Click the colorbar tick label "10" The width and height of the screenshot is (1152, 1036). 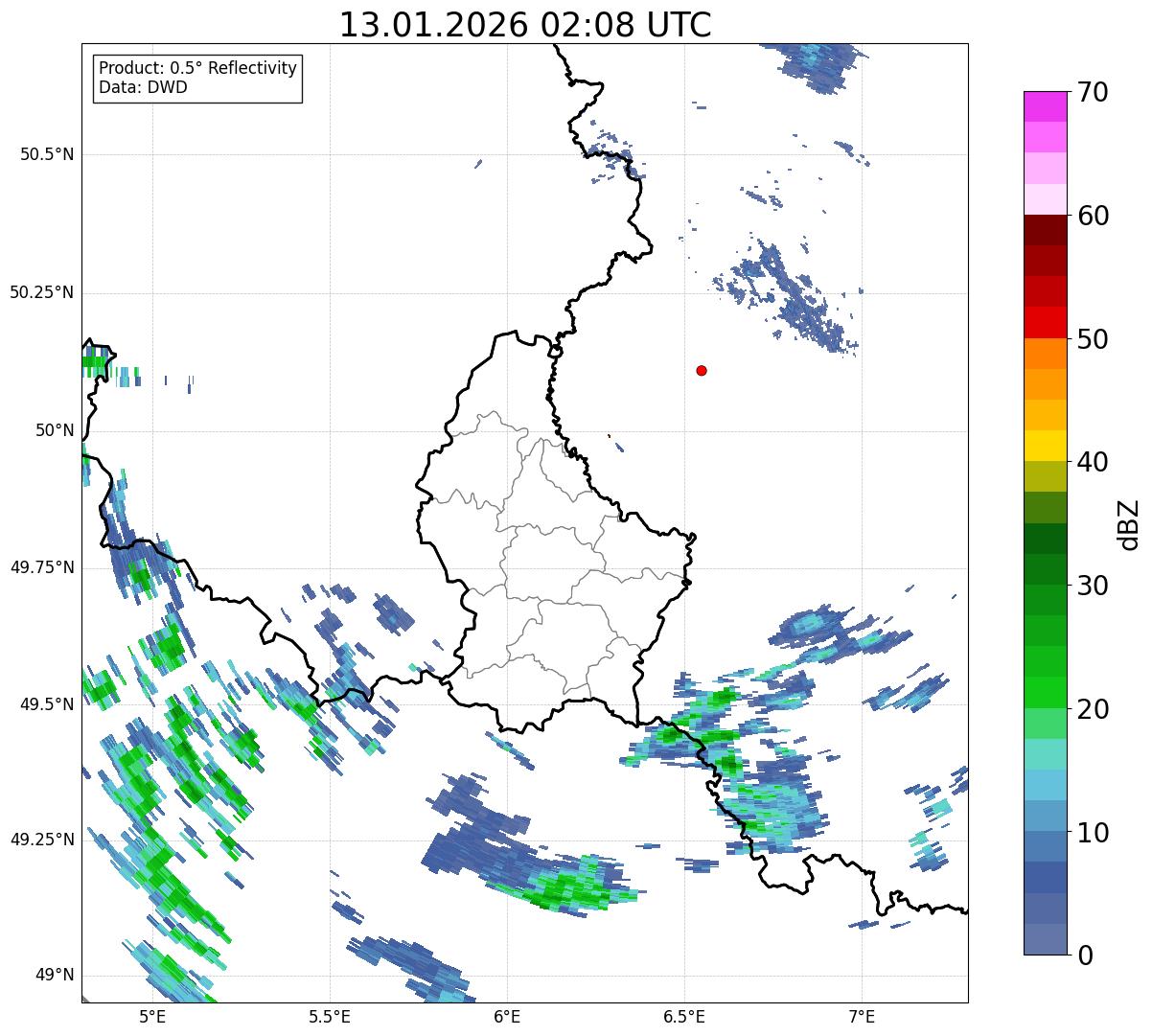click(1093, 833)
